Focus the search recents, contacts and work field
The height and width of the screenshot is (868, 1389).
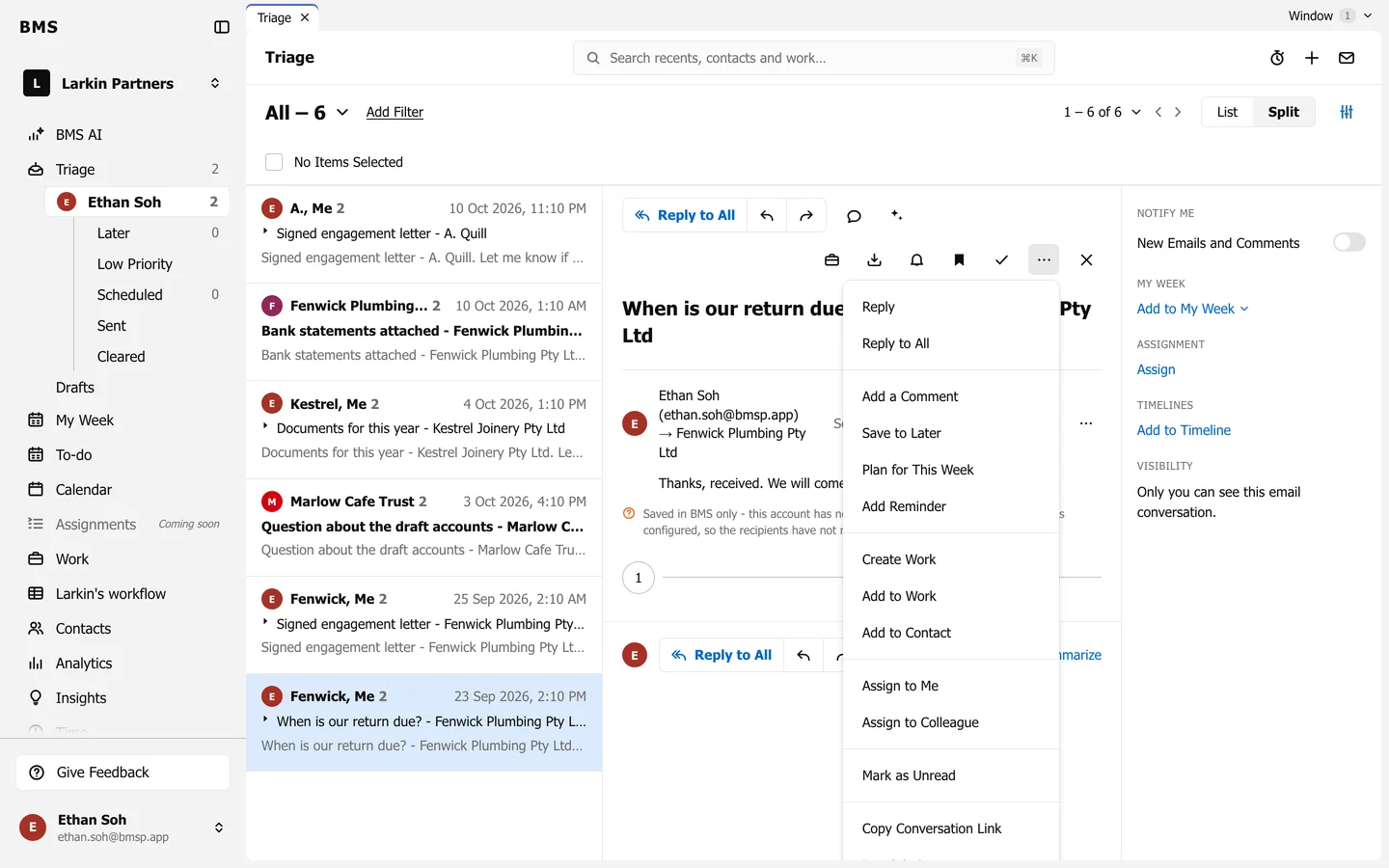tap(814, 58)
